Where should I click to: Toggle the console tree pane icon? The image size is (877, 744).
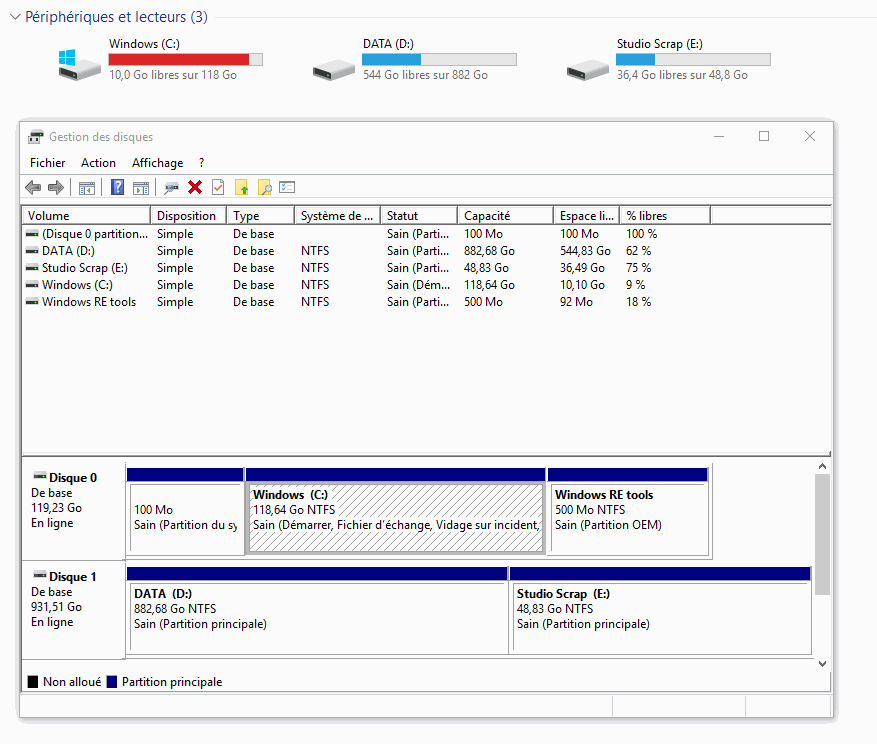[87, 188]
